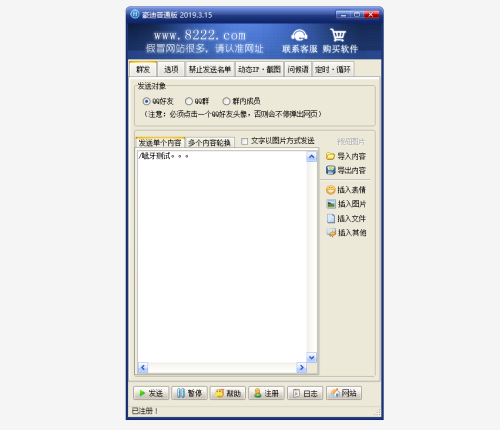
Task: Click the 注册 register button
Action: point(266,393)
